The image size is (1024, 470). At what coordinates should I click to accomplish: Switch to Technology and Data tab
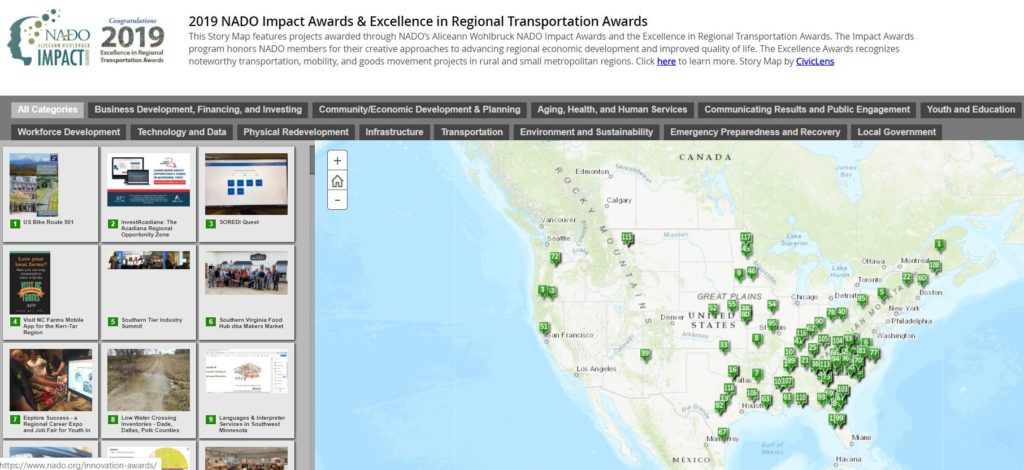pos(182,132)
